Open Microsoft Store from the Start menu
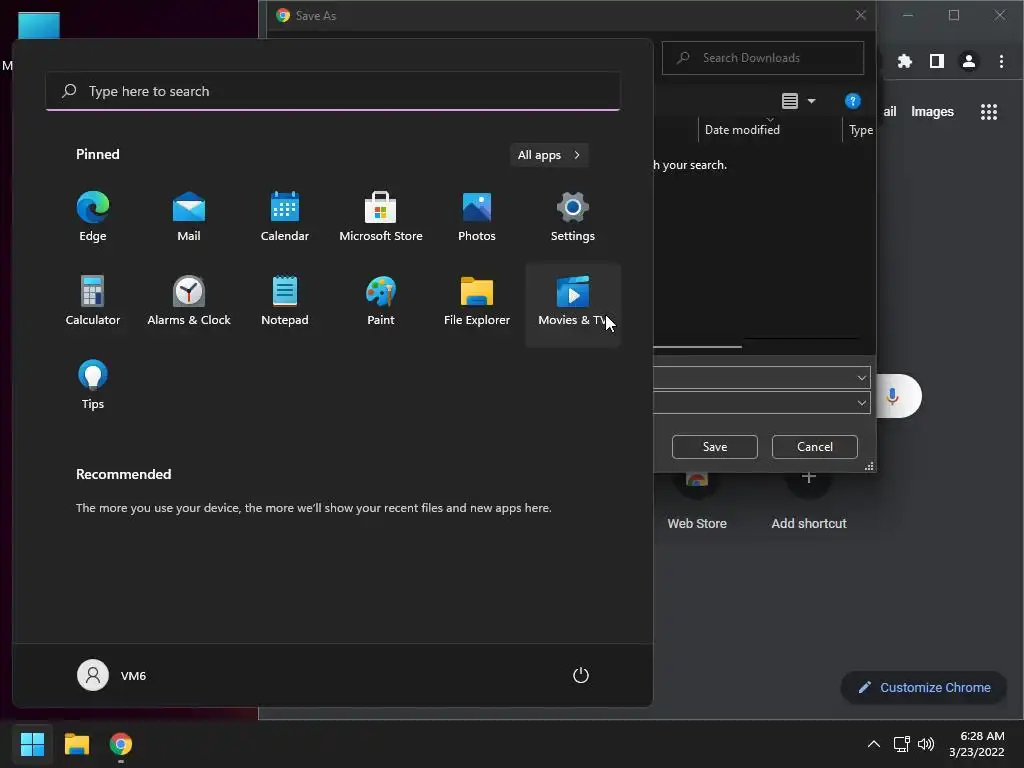1024x768 pixels. 381,217
